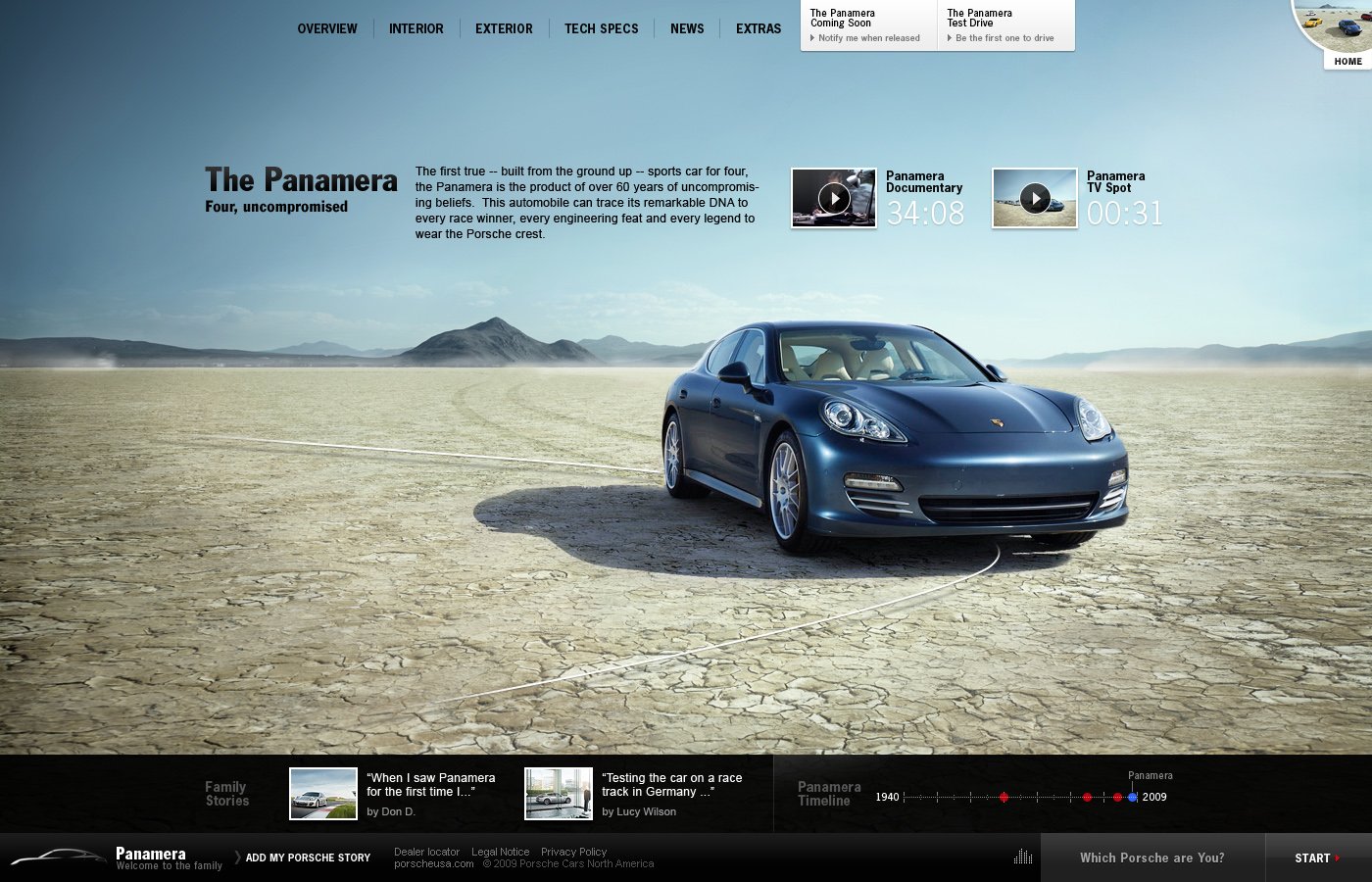Image resolution: width=1372 pixels, height=882 pixels.
Task: Click the Documentary duration 34:08
Action: click(926, 214)
